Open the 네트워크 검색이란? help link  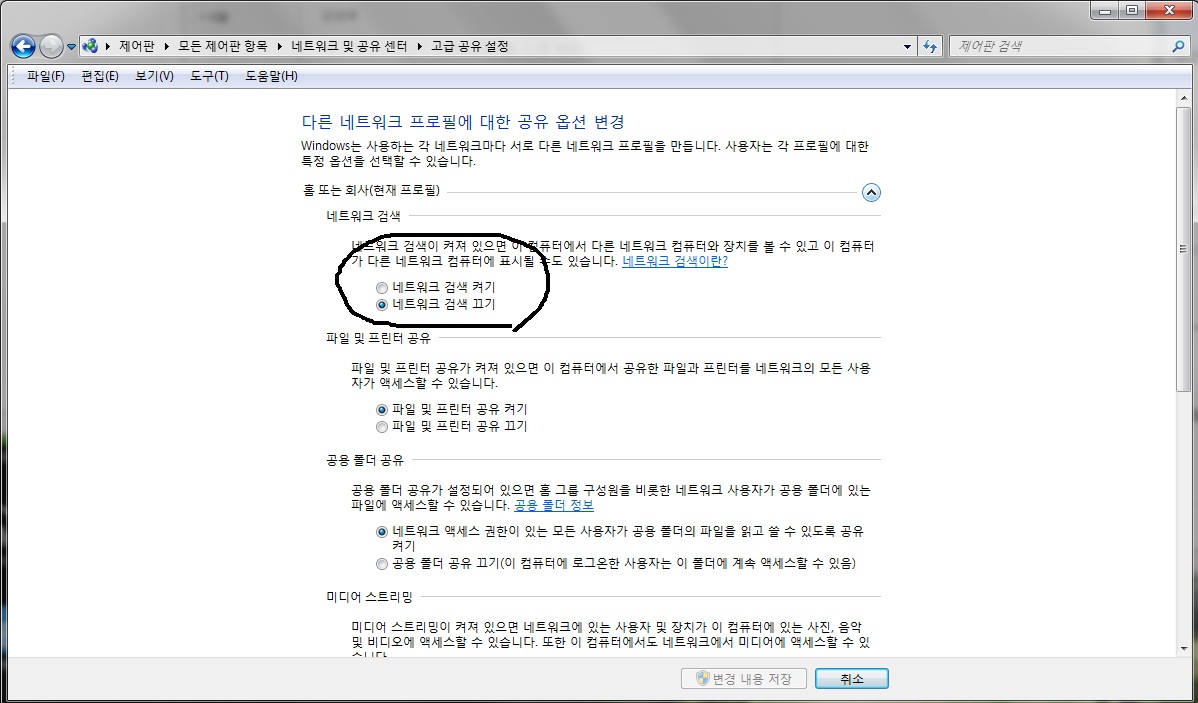click(x=675, y=261)
